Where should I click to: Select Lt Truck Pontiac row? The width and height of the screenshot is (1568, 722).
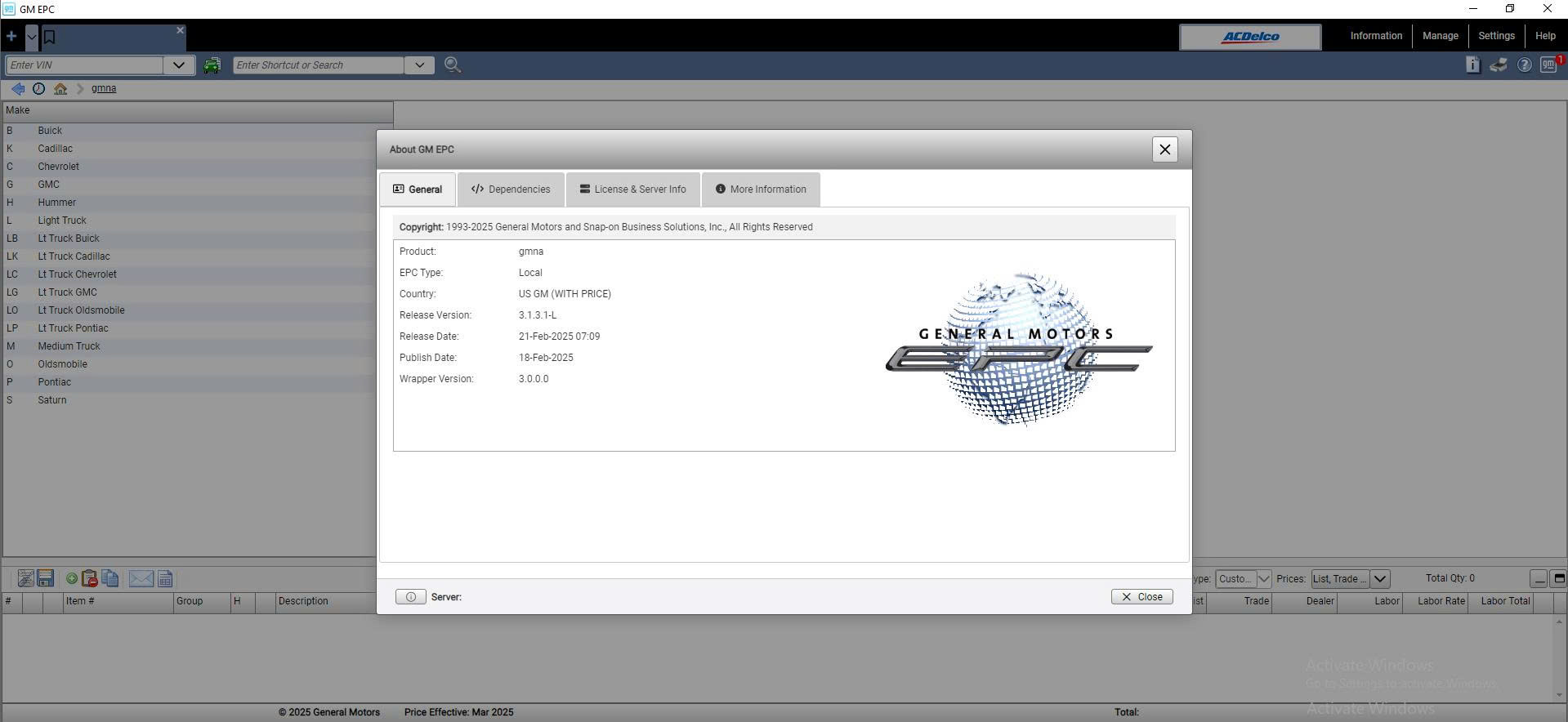click(190, 328)
